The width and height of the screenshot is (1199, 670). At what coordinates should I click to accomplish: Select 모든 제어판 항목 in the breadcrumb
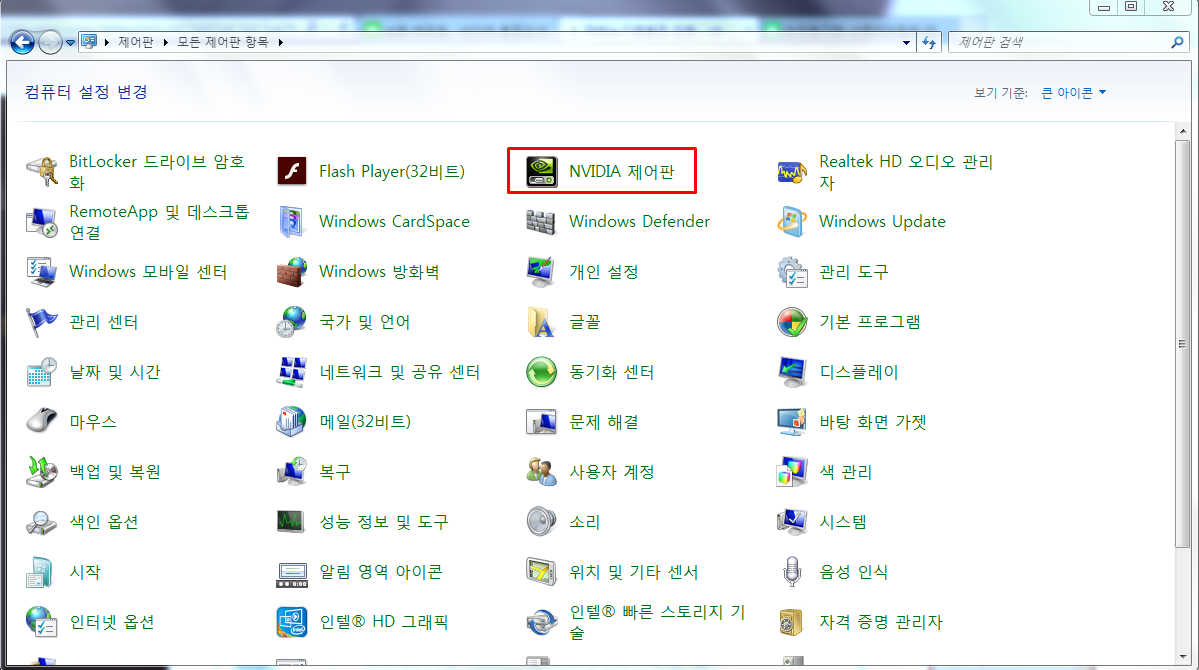tap(223, 42)
